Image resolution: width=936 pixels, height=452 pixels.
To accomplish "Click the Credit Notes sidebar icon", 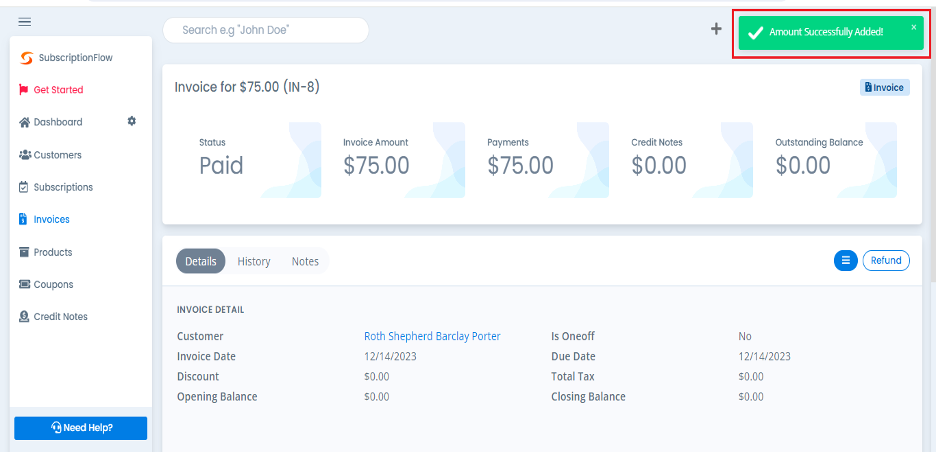I will [x=24, y=317].
